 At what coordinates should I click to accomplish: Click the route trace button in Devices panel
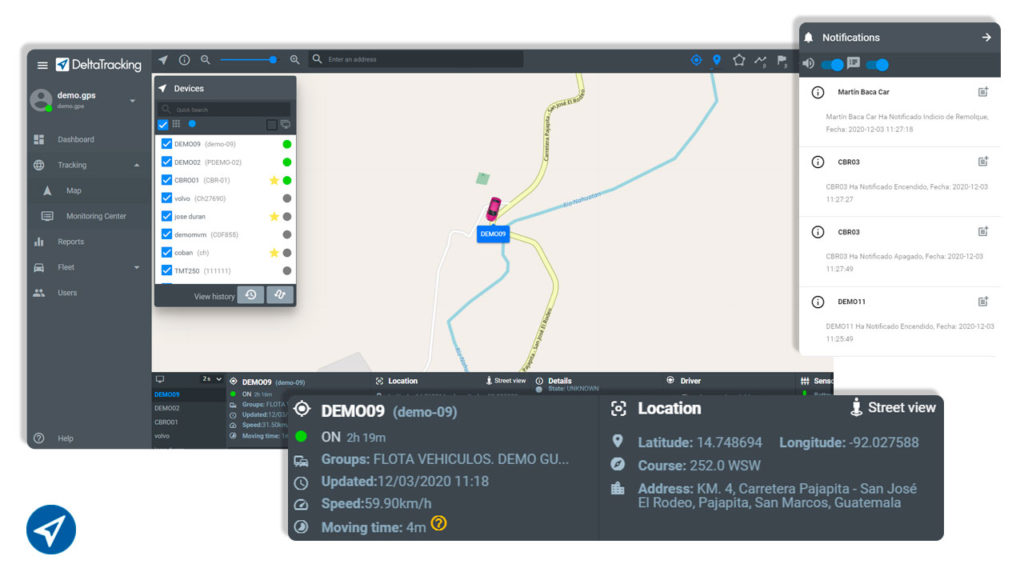point(280,295)
